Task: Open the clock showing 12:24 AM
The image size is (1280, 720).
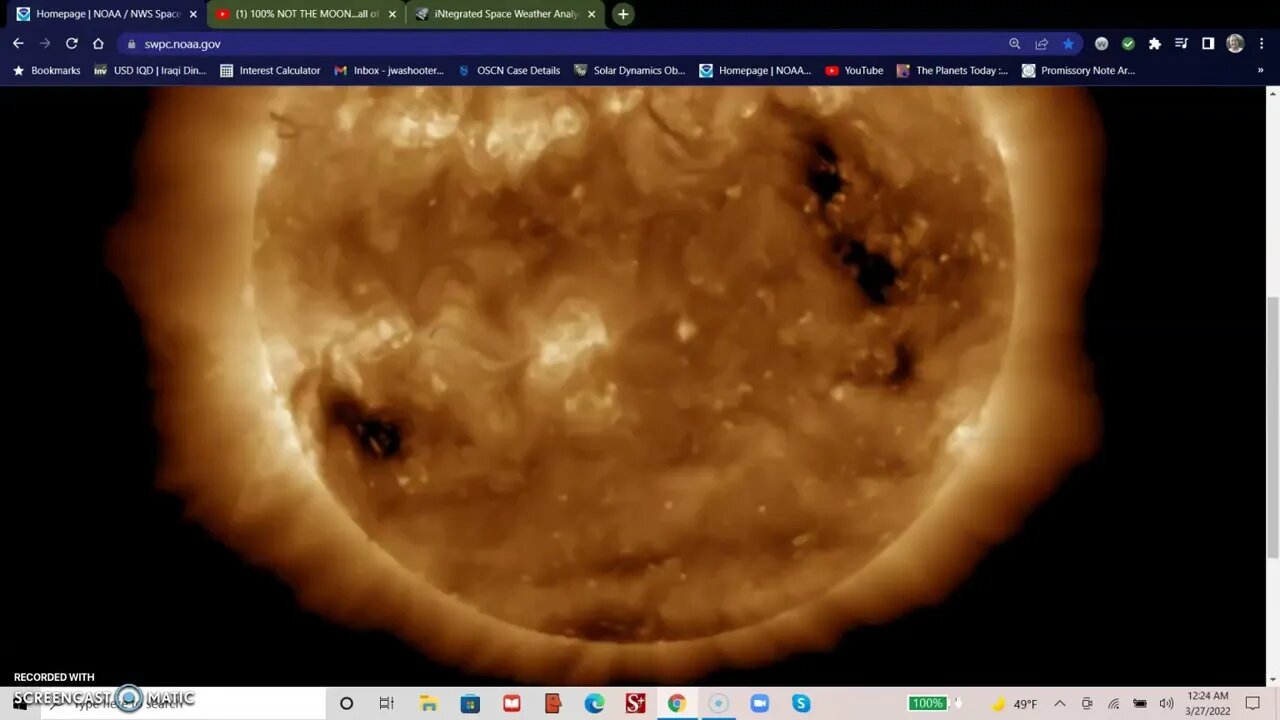Action: pyautogui.click(x=1208, y=704)
